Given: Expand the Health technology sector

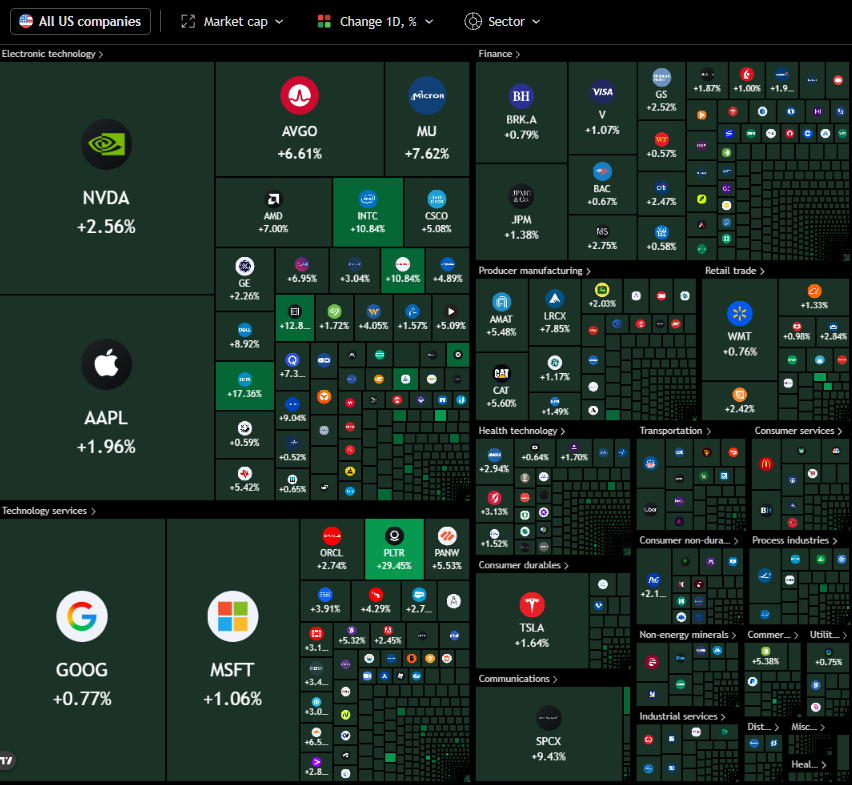Looking at the screenshot, I should click(x=521, y=431).
